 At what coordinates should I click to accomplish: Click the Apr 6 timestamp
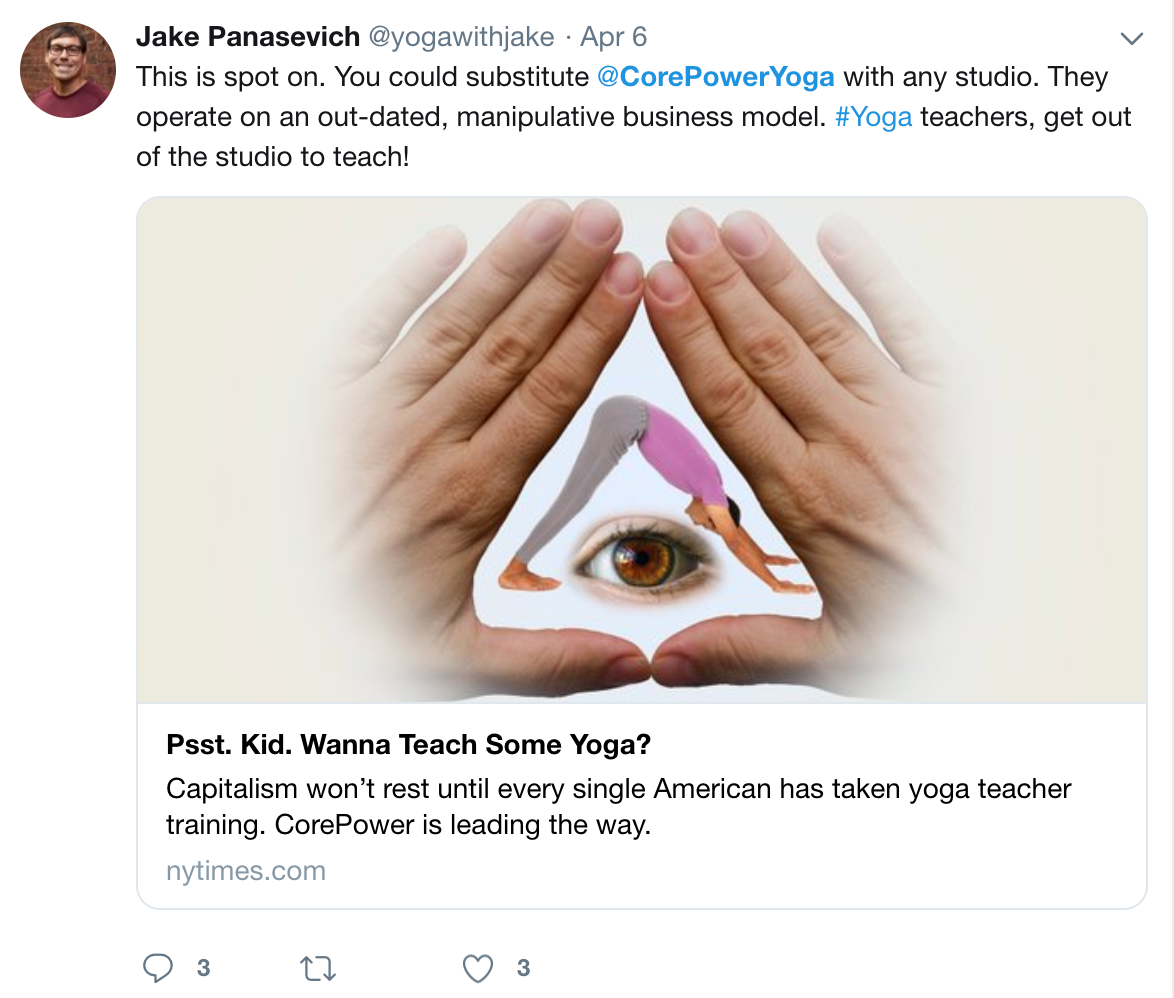pyautogui.click(x=613, y=37)
